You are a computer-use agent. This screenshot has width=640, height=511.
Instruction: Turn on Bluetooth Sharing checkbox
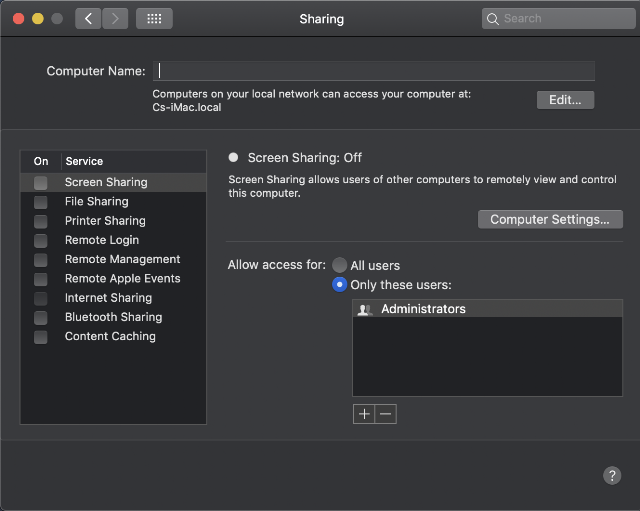[41, 318]
